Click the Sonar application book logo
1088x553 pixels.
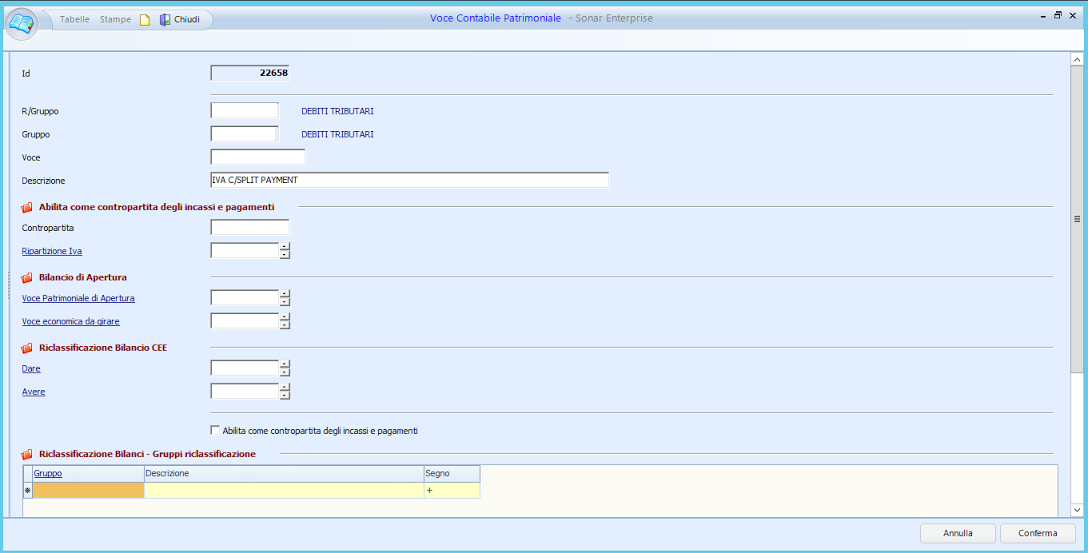point(21,23)
